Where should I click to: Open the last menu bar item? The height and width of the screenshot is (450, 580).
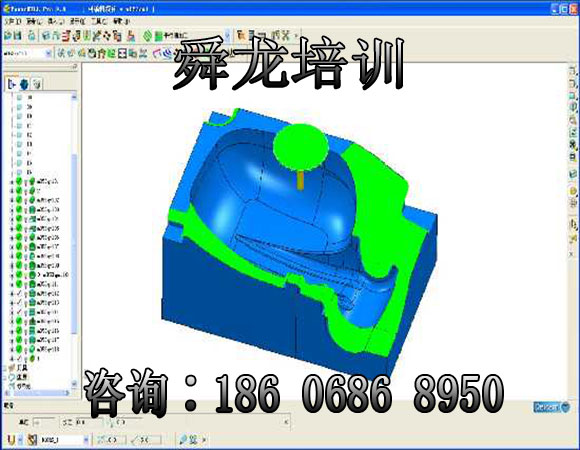[122, 21]
